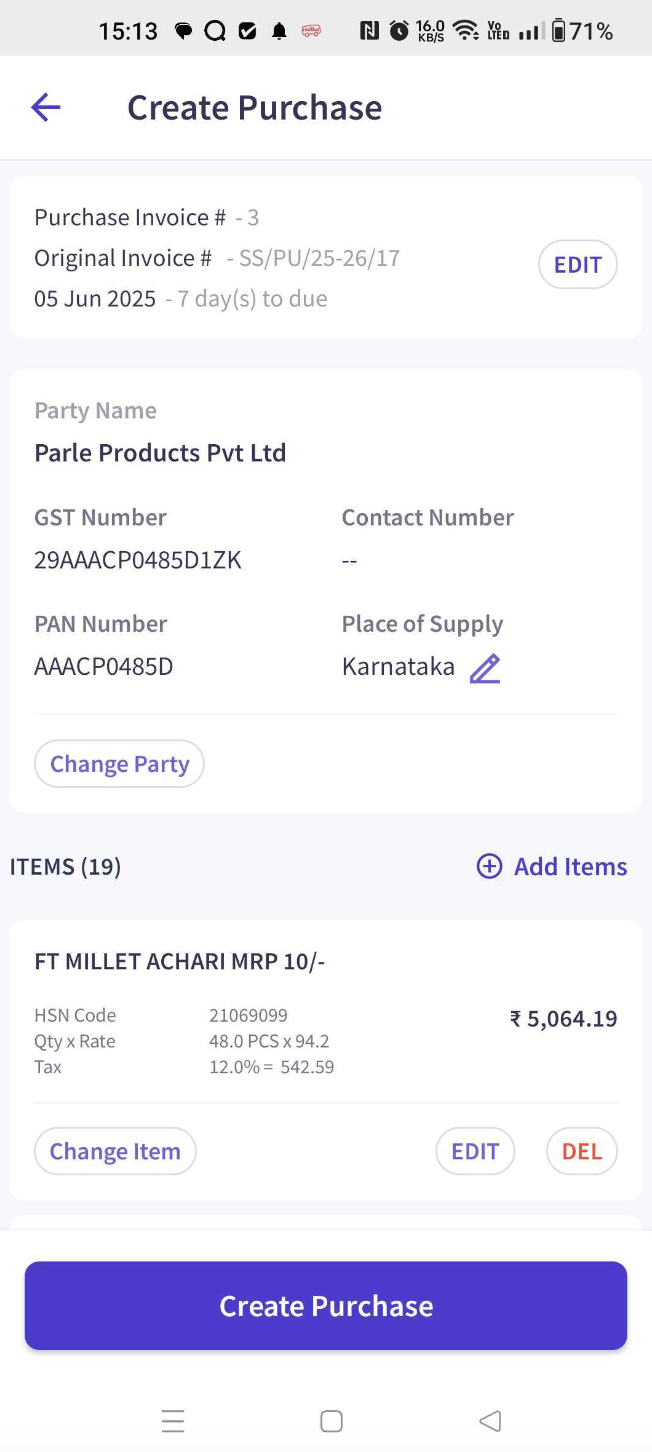Tap the Add Items link text
Viewport: 652px width, 1452px height.
click(570, 866)
